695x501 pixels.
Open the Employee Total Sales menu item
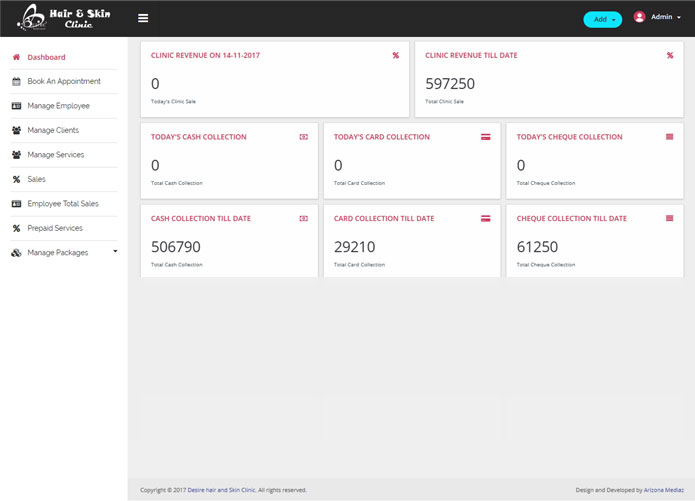pyautogui.click(x=62, y=204)
